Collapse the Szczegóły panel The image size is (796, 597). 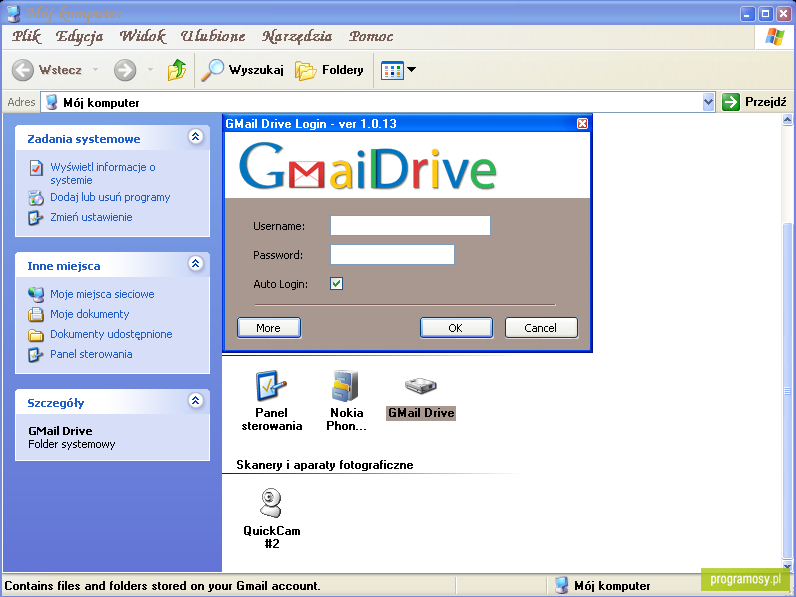point(195,401)
